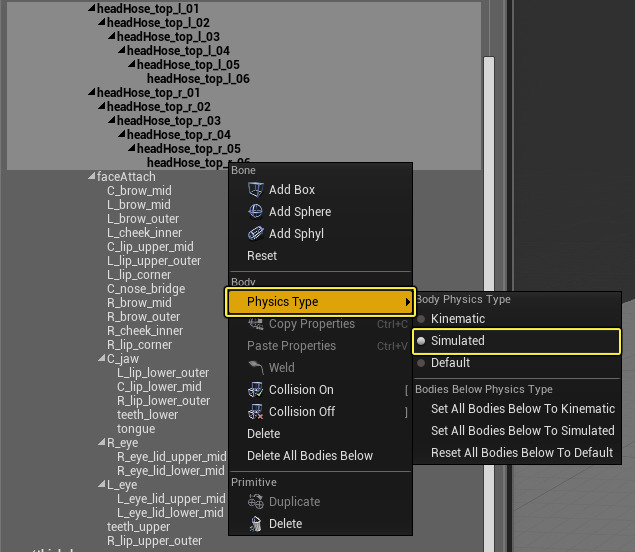Viewport: 635px width, 552px height.
Task: Select the C_brow_mid bone
Action: coord(139,191)
